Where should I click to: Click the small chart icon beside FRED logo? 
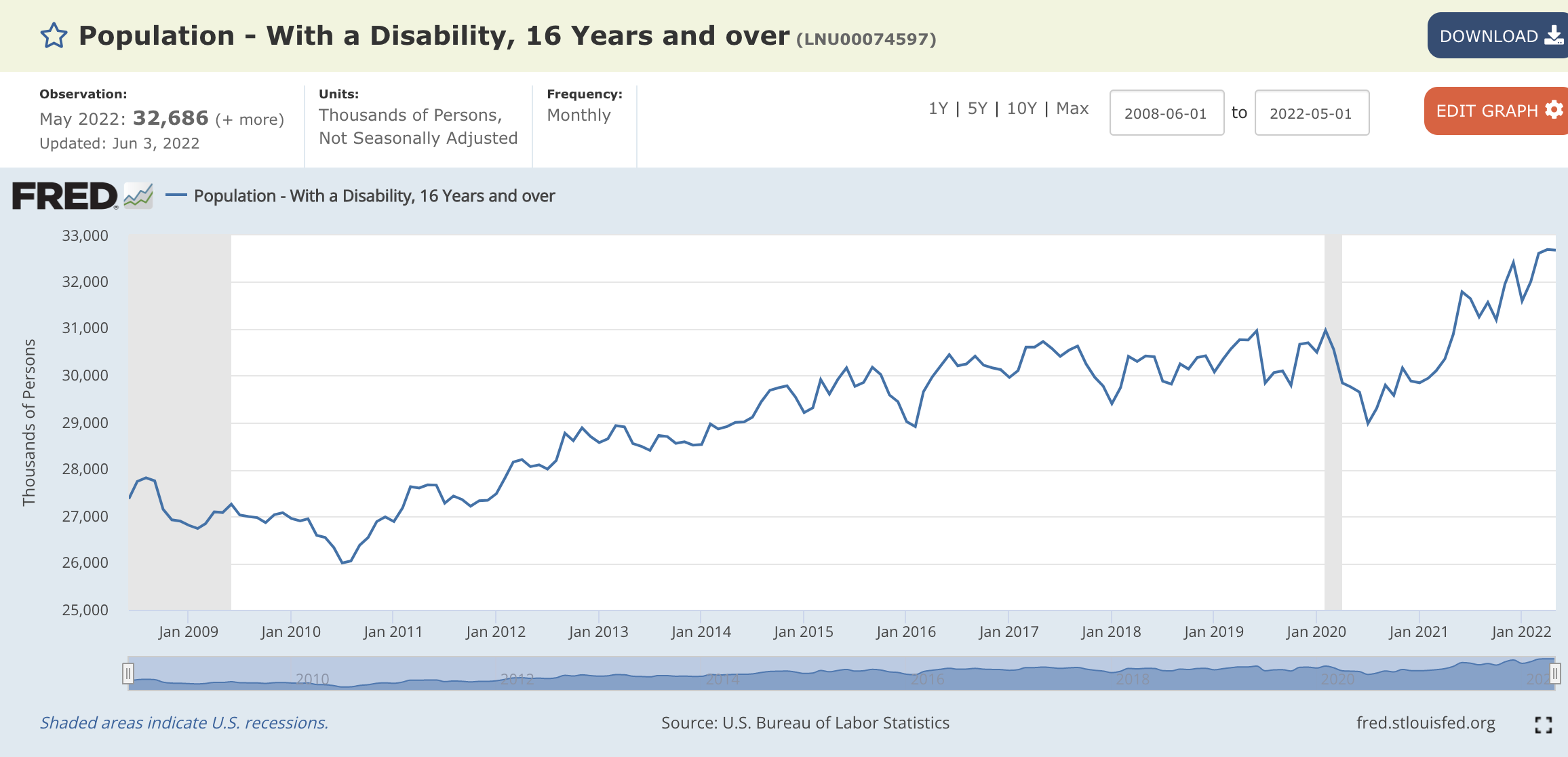pyautogui.click(x=138, y=196)
